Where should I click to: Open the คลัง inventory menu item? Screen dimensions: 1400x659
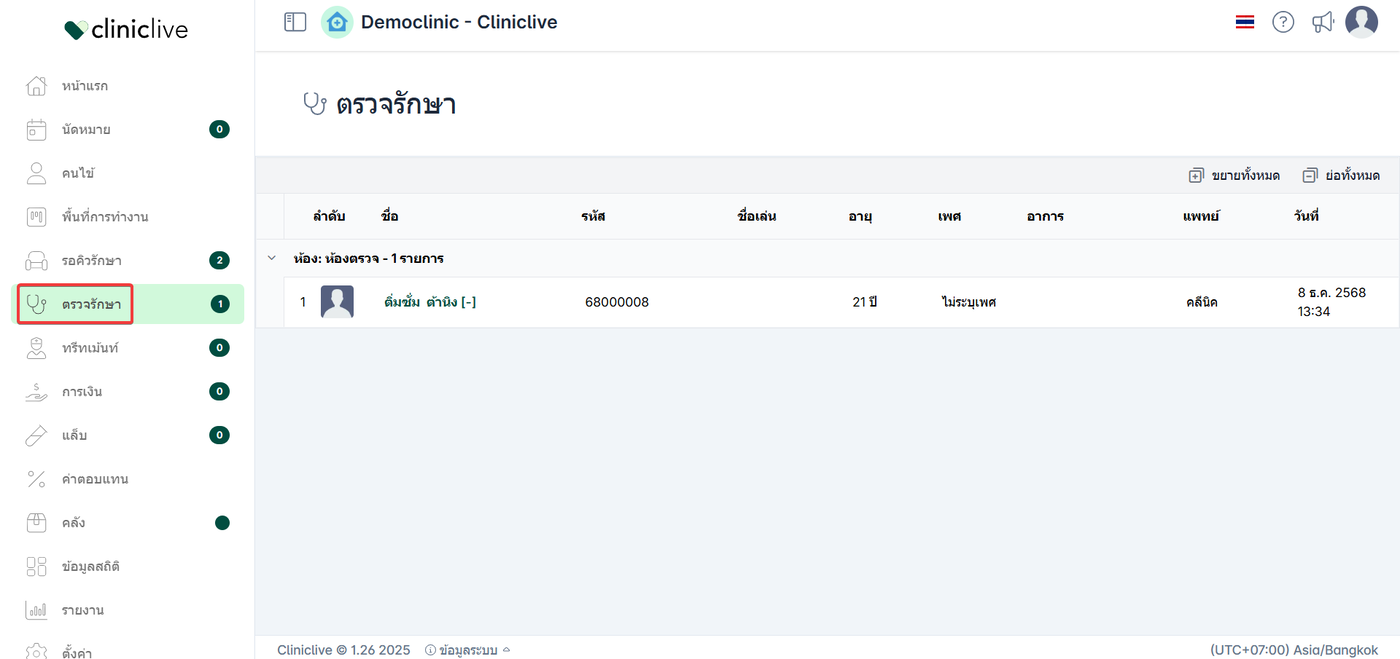(73, 523)
